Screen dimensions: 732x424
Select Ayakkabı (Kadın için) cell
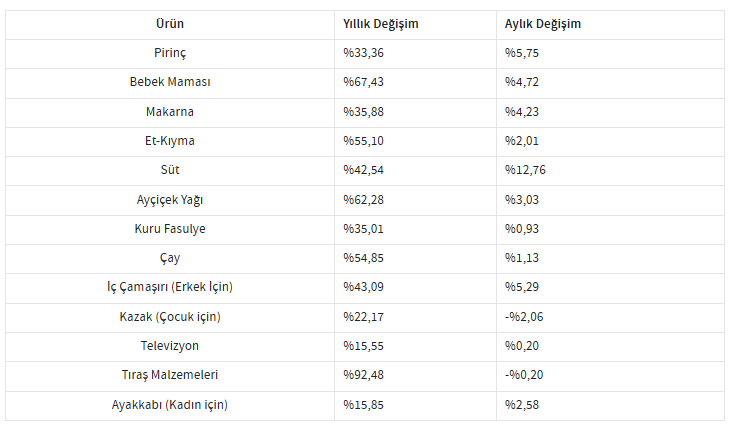coord(170,405)
